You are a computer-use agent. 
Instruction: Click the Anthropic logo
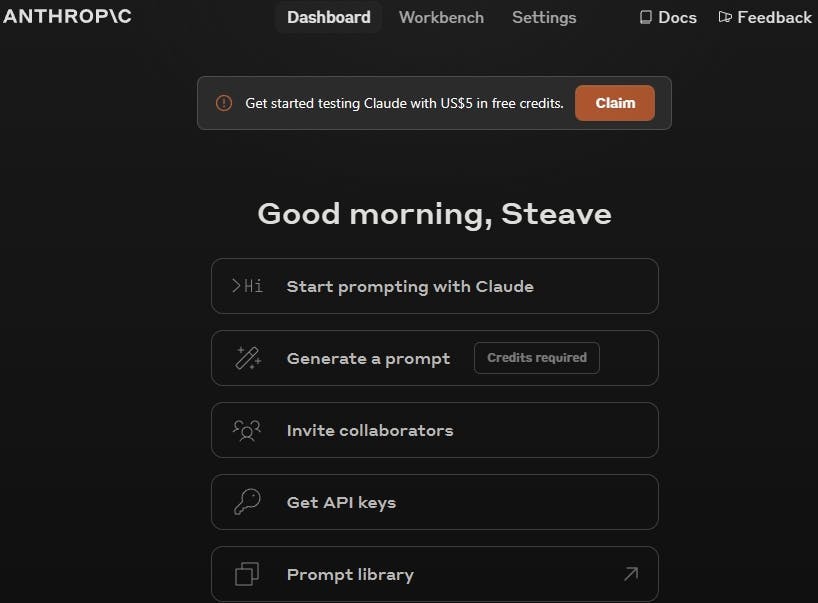67,16
